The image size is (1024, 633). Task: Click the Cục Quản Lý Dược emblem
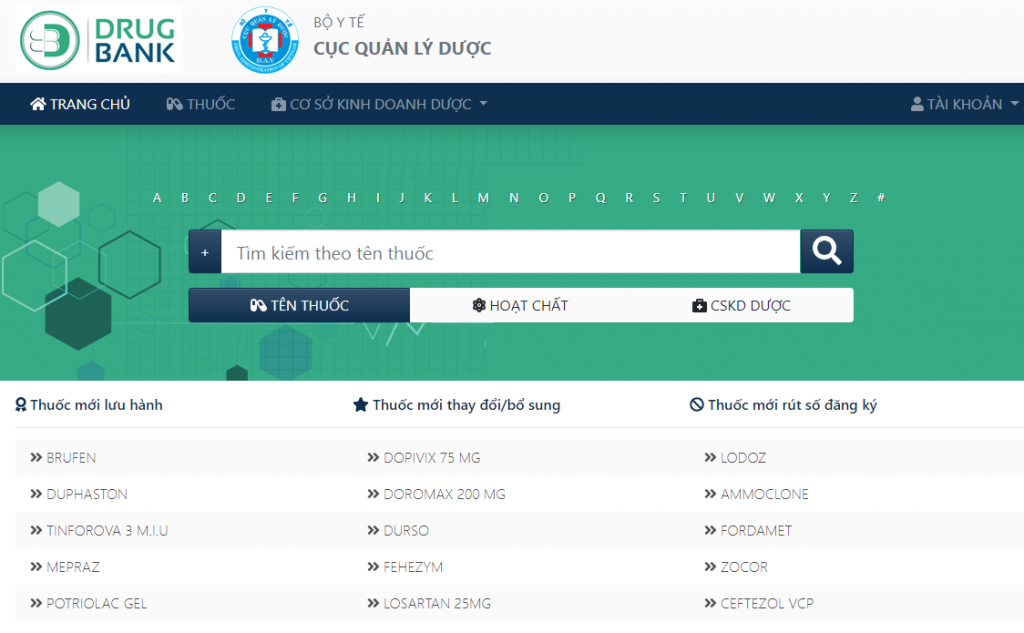coord(265,39)
